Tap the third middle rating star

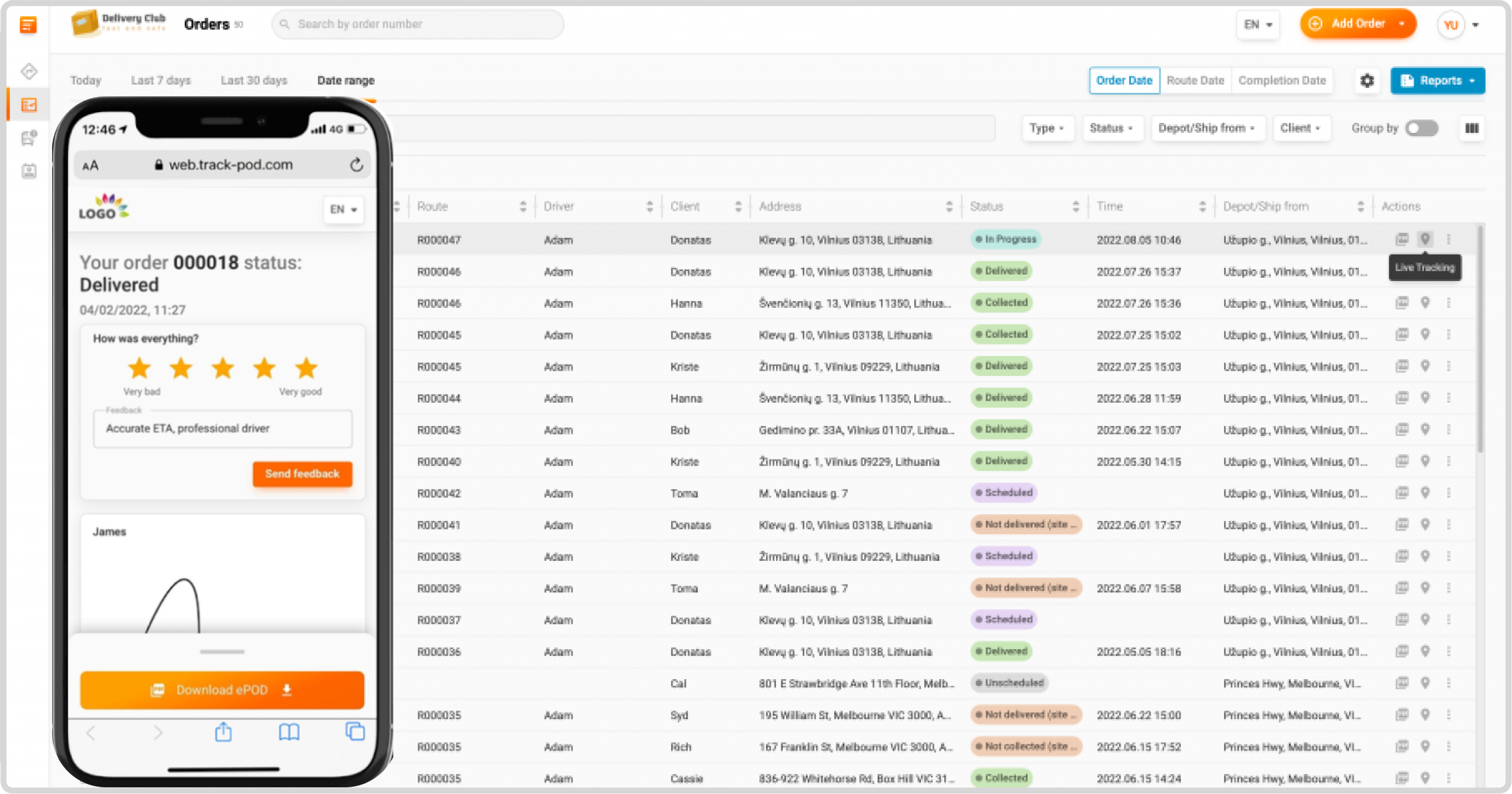(222, 368)
